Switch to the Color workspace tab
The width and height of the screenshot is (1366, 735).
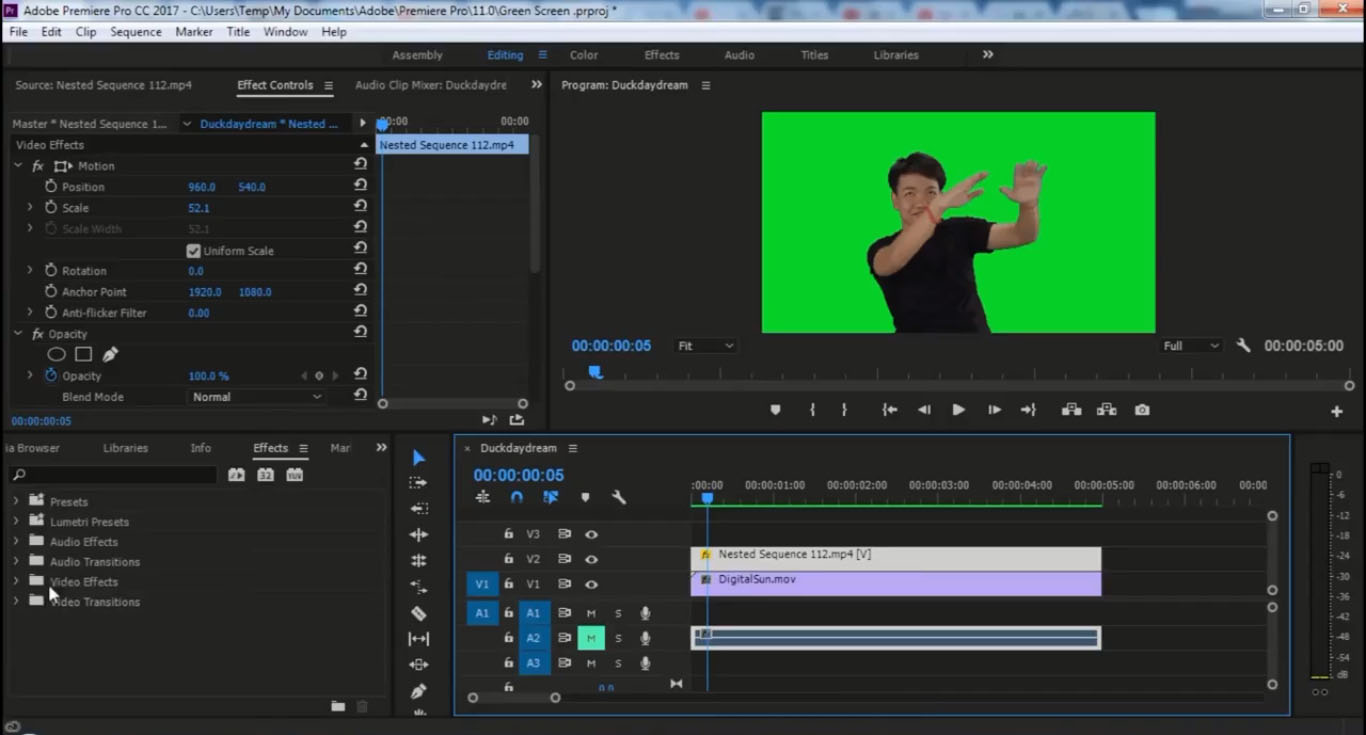(584, 55)
